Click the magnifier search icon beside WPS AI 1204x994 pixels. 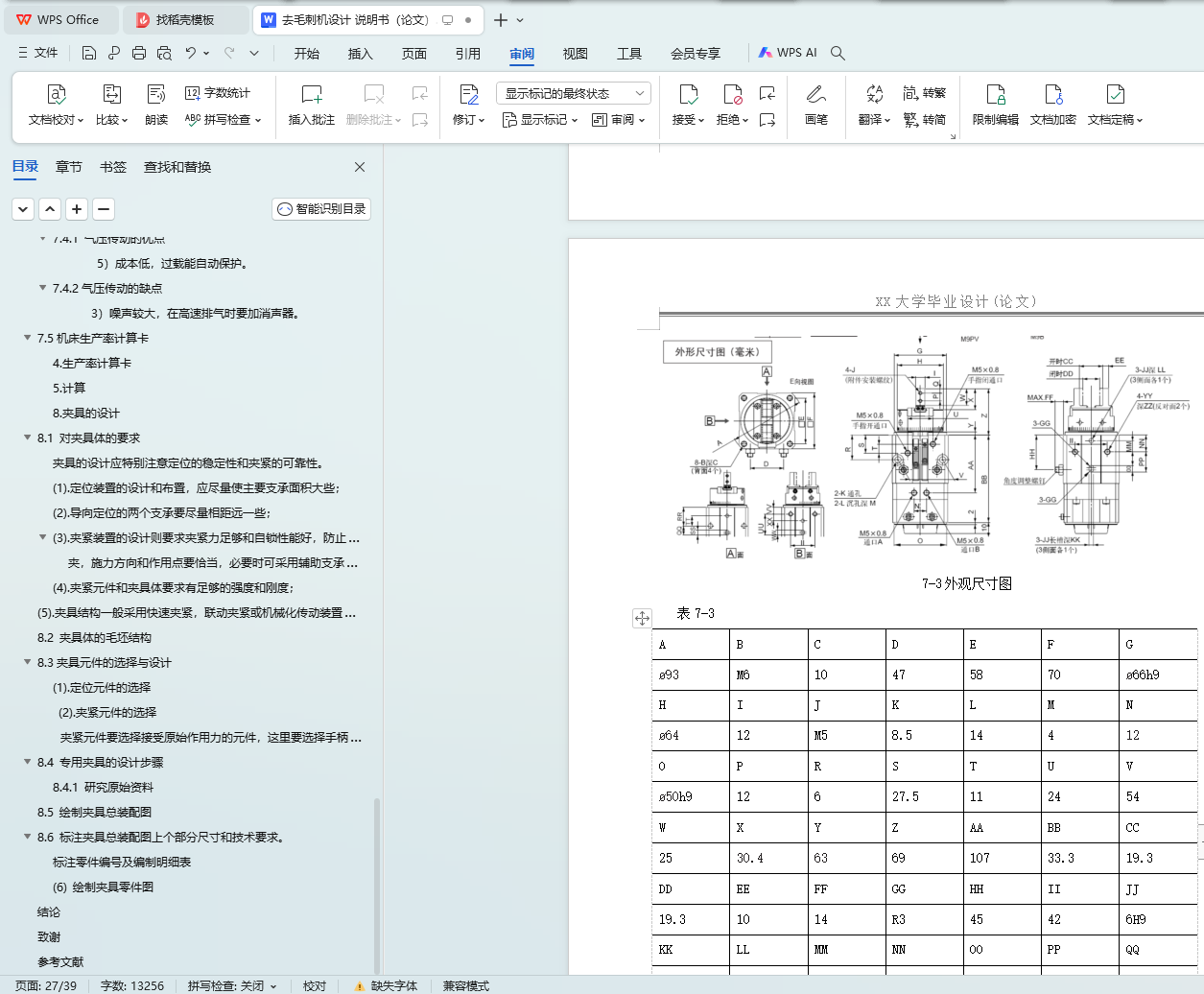tap(838, 54)
